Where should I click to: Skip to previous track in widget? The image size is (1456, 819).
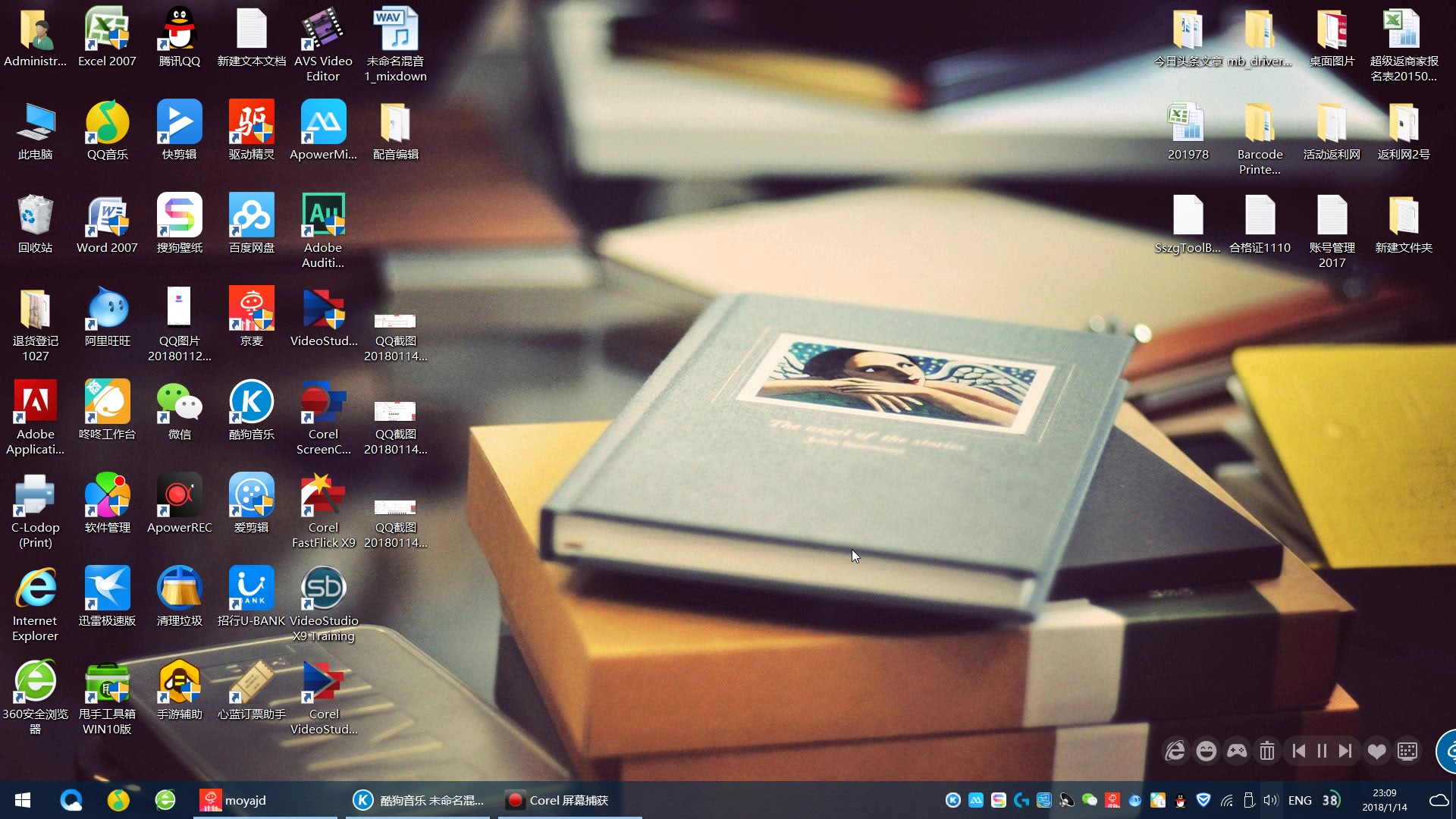(x=1298, y=751)
